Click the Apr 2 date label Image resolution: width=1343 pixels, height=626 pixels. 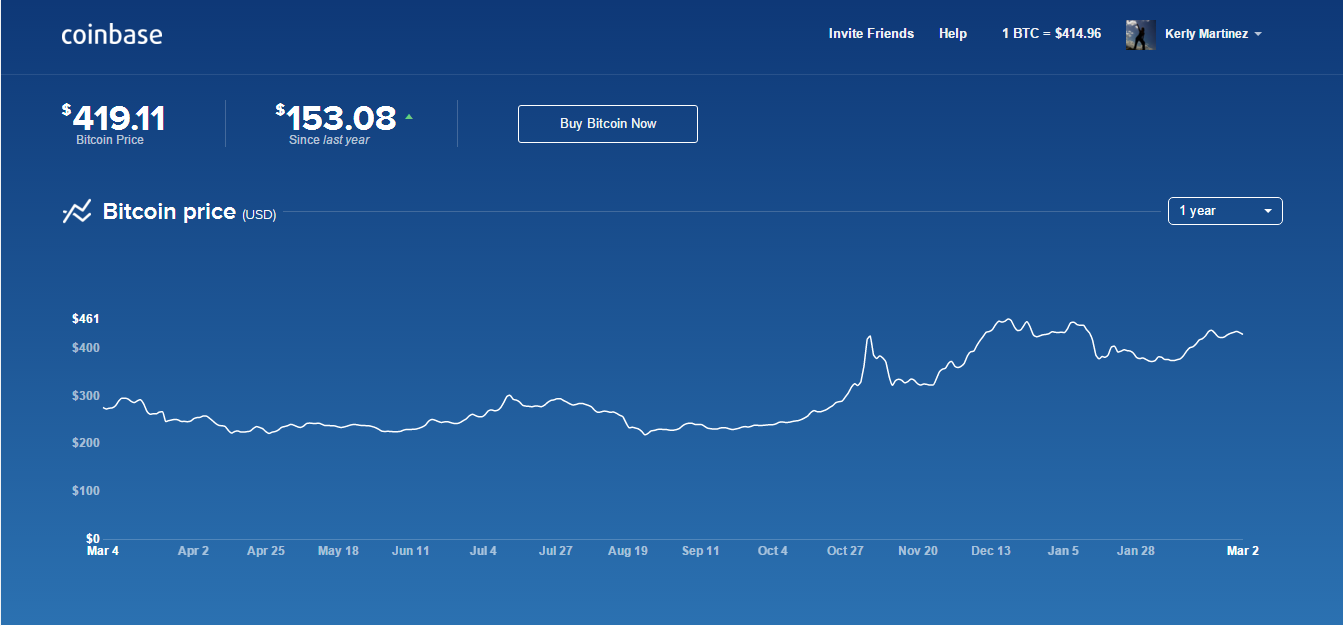point(193,551)
